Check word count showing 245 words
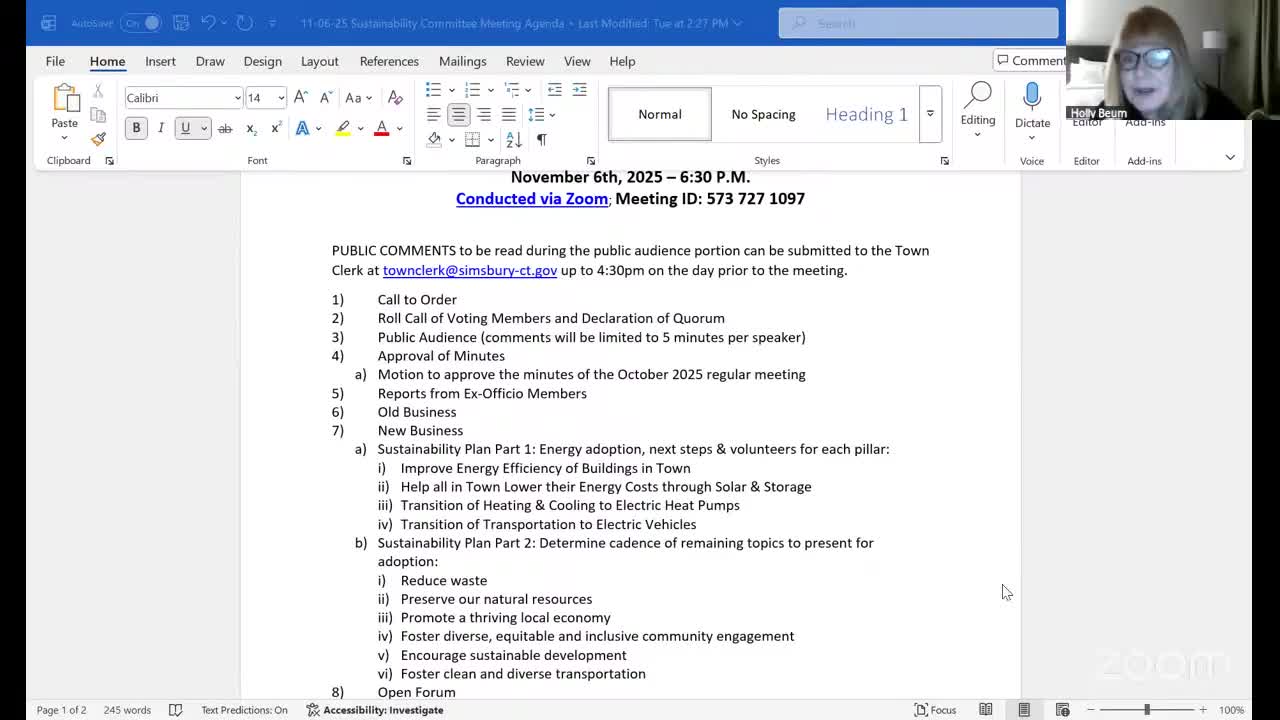The image size is (1280, 720). tap(127, 710)
